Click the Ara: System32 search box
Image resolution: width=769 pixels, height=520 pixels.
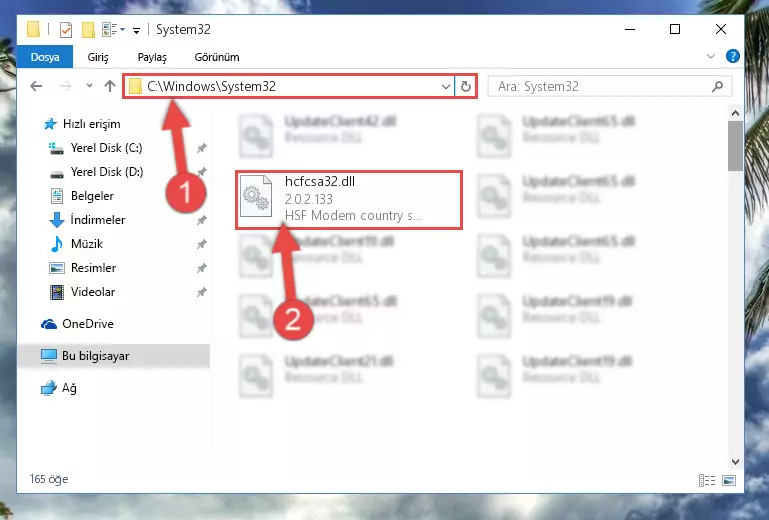coord(609,87)
